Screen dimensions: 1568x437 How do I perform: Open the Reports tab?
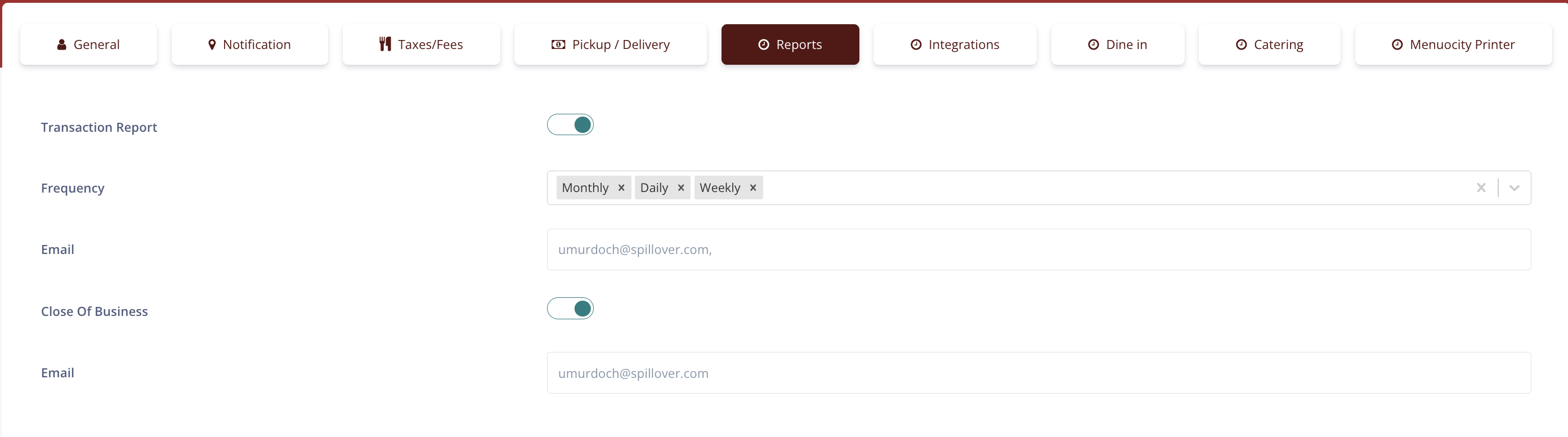pos(790,44)
